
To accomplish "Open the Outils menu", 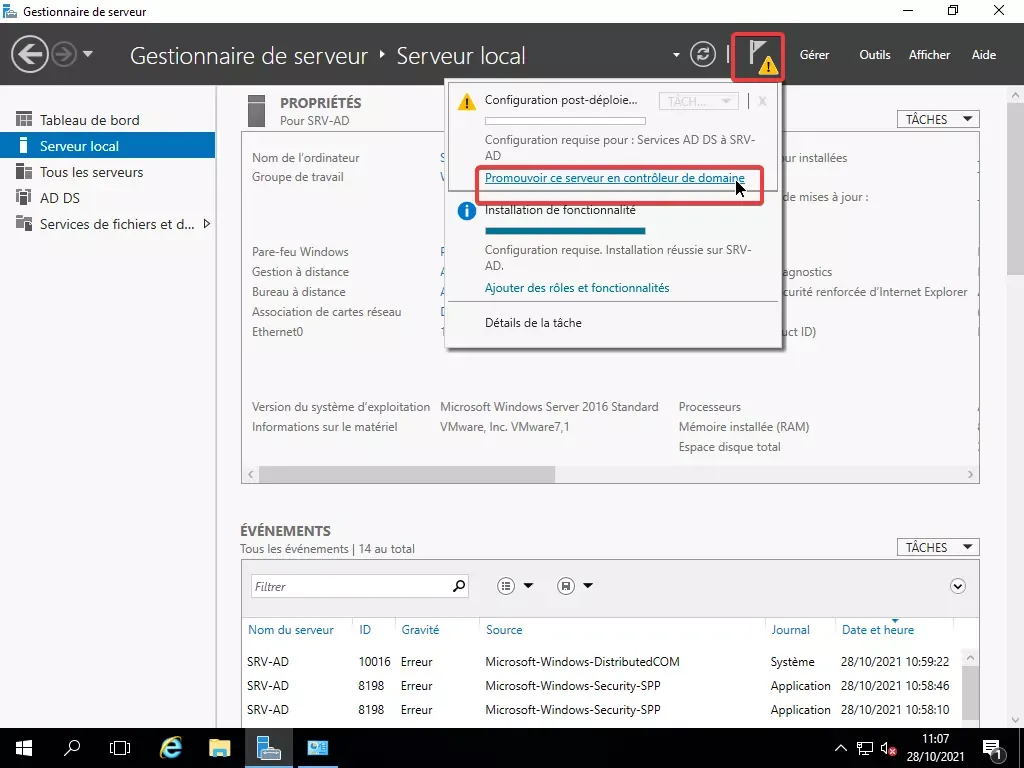I will click(874, 55).
